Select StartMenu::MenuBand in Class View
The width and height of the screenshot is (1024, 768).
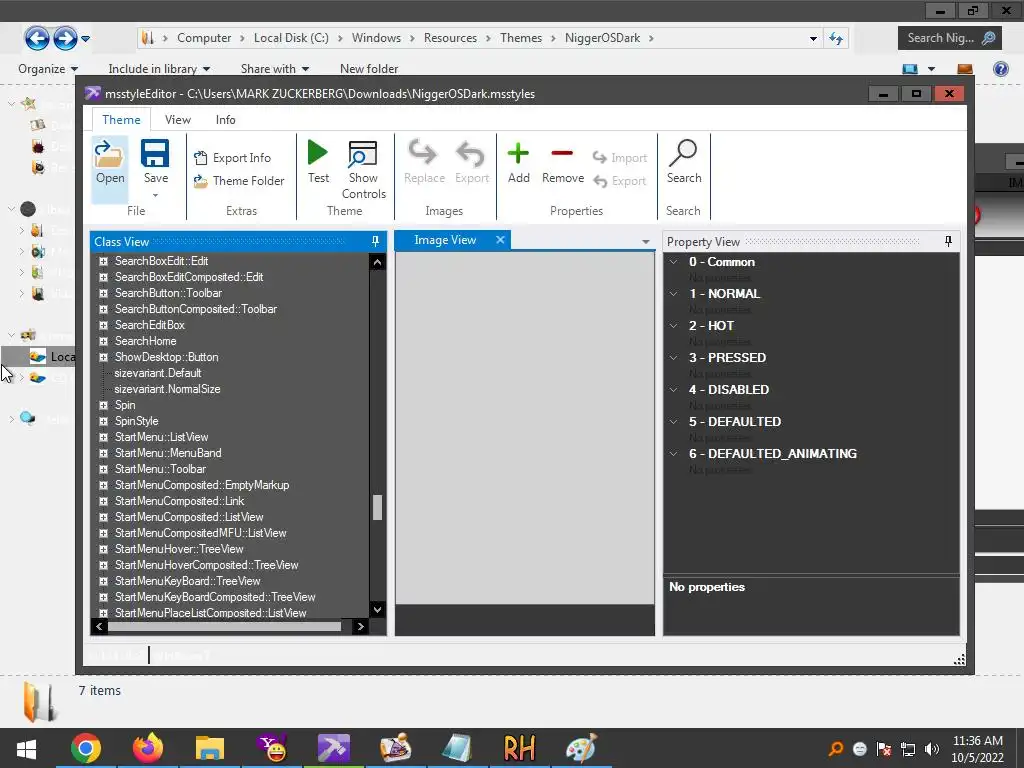[x=168, y=453]
